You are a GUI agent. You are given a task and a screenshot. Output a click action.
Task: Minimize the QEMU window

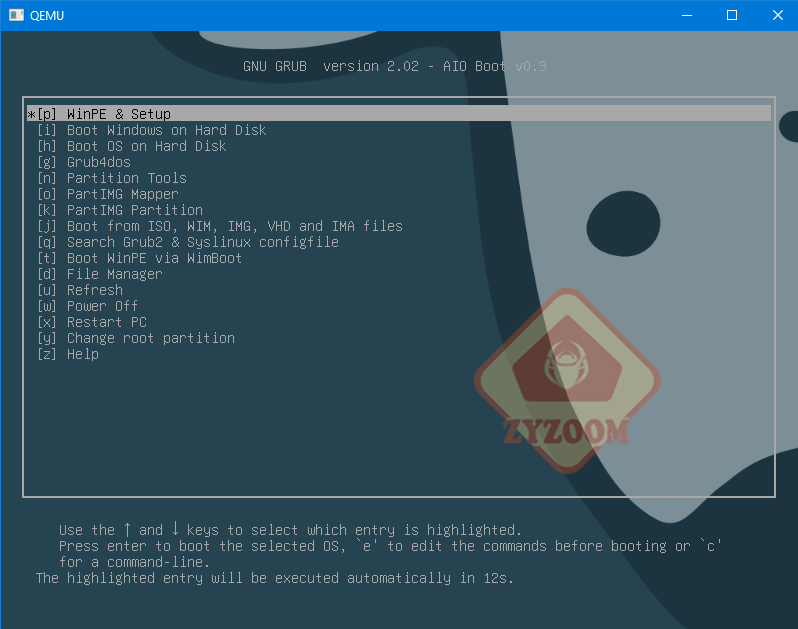(x=687, y=15)
